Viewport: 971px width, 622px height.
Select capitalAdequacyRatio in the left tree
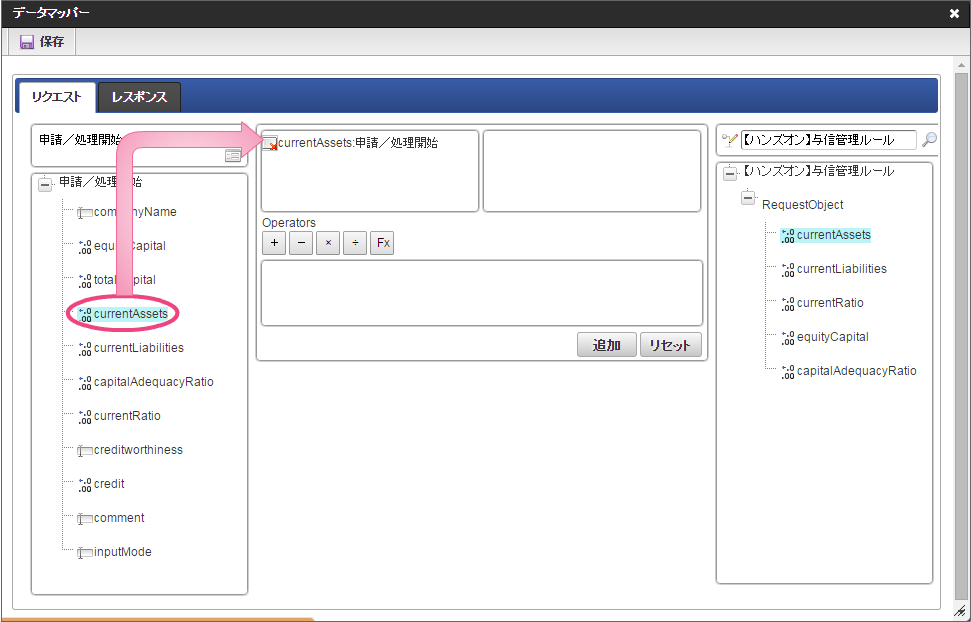click(154, 382)
